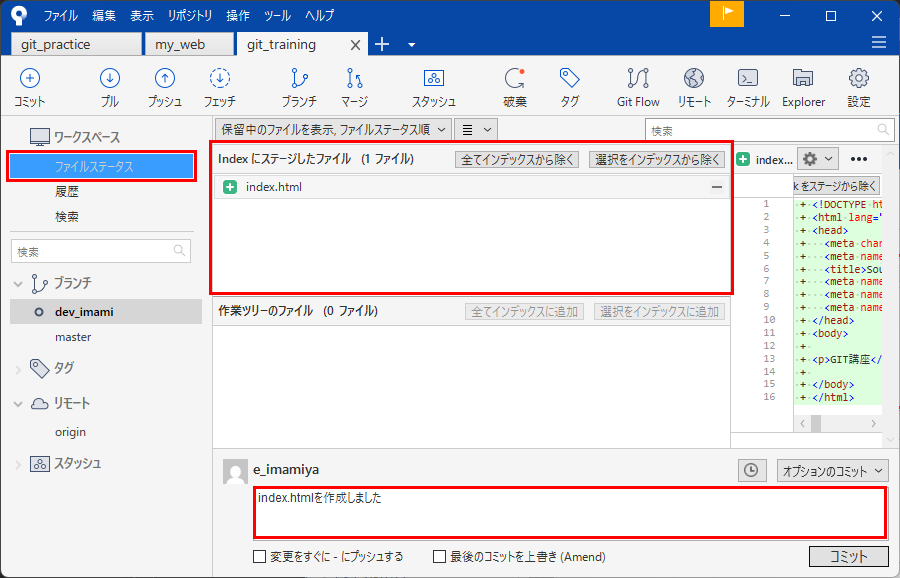The image size is (900, 578).
Task: Open the Repository (リポジトリ) menu
Action: tap(190, 16)
